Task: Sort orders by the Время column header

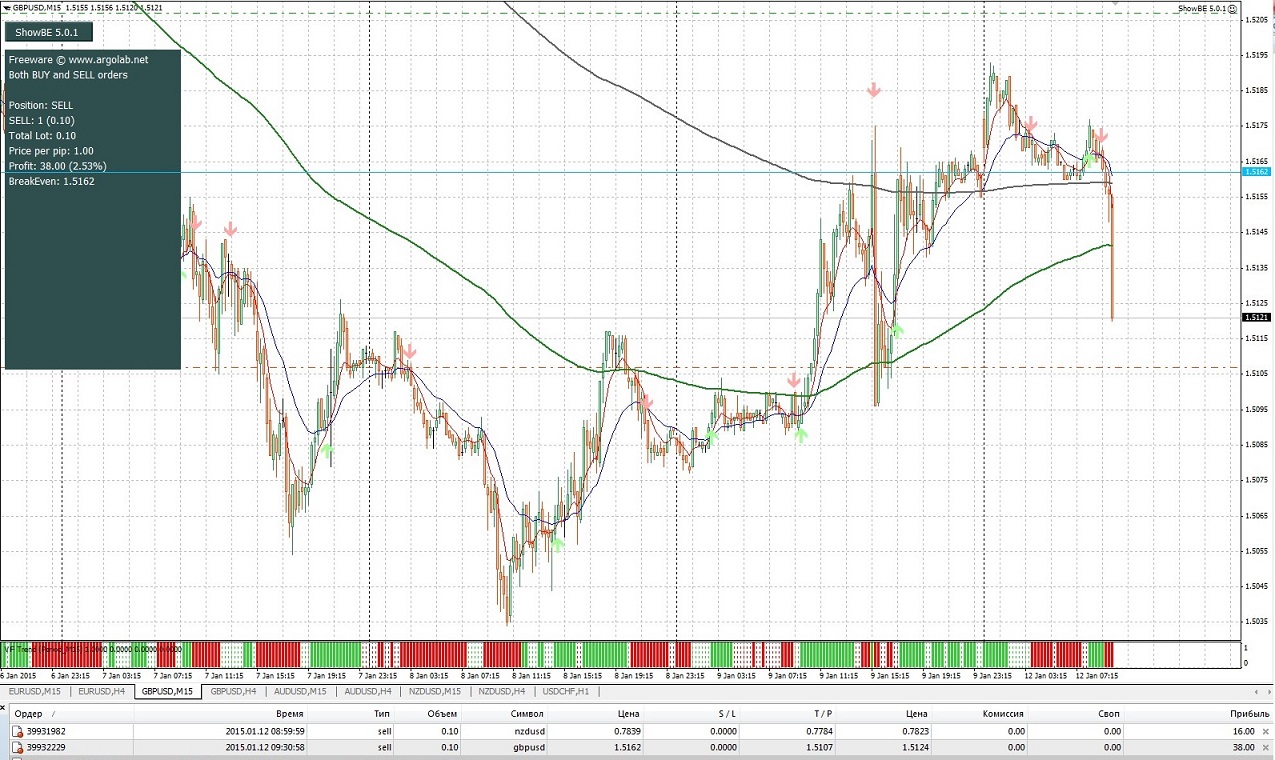Action: [x=291, y=714]
